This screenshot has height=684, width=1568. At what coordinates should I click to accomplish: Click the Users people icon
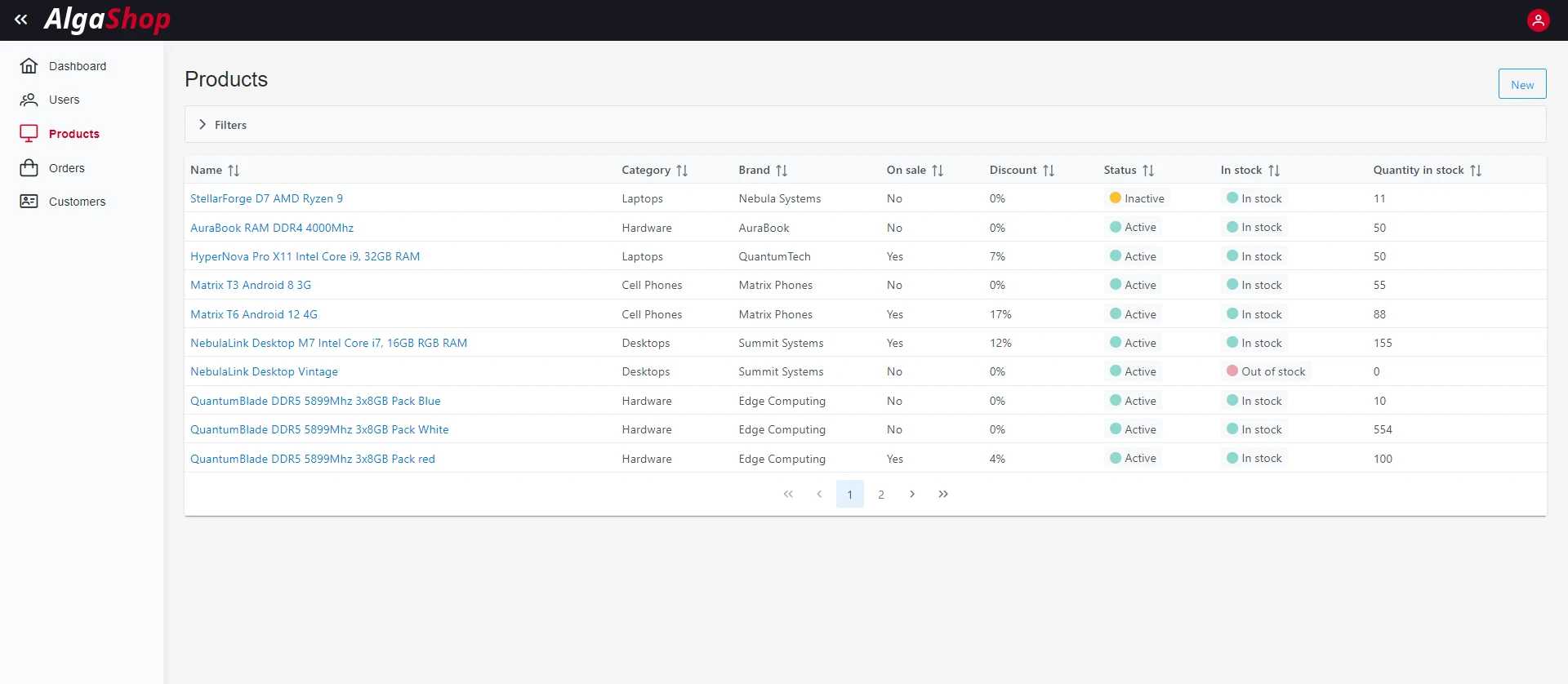pos(29,100)
